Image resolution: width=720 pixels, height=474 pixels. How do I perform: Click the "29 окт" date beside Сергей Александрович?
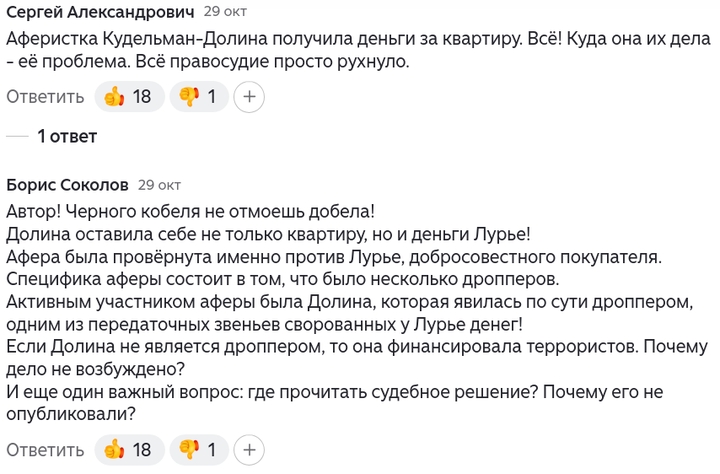click(226, 12)
